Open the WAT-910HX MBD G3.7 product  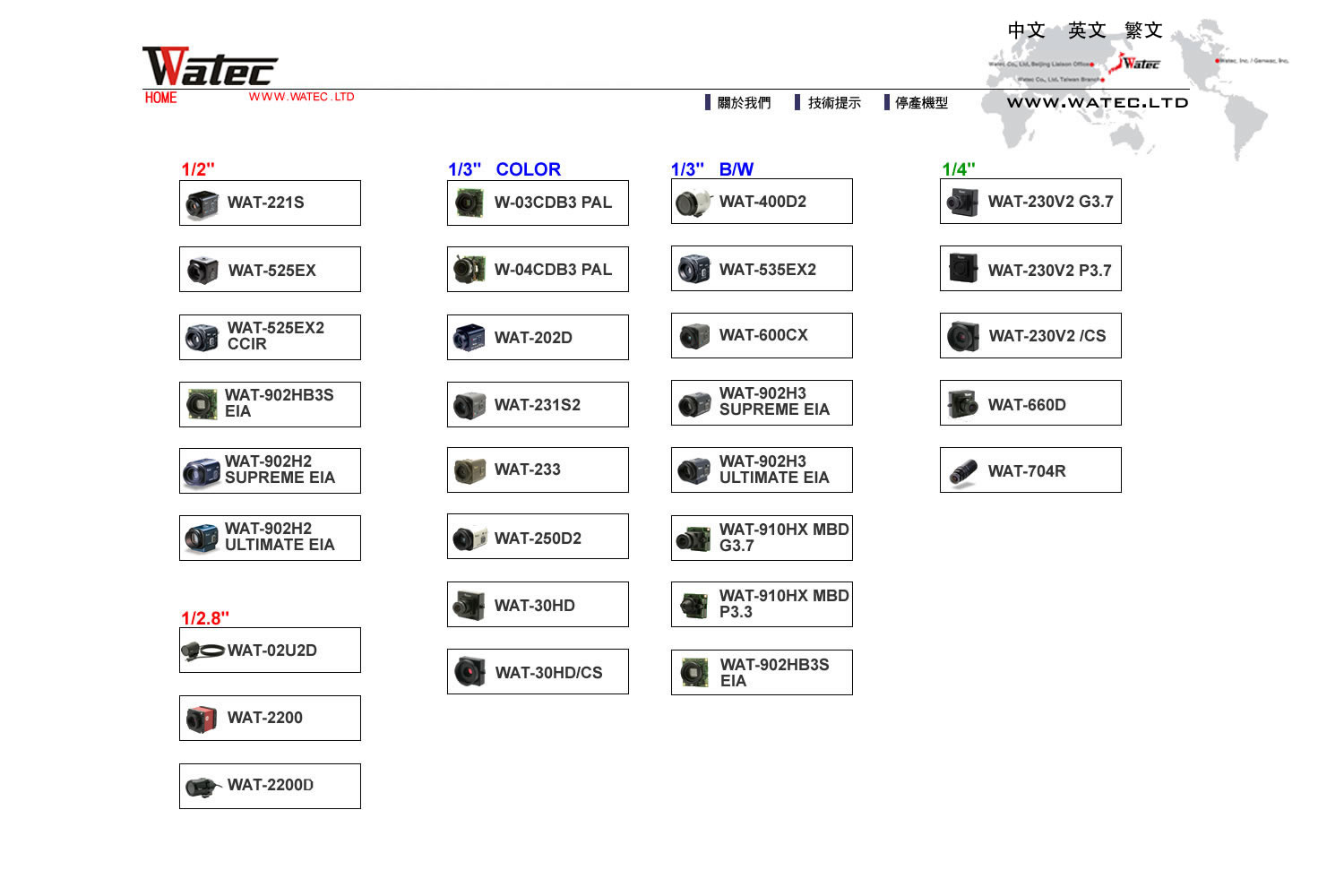pos(782,538)
